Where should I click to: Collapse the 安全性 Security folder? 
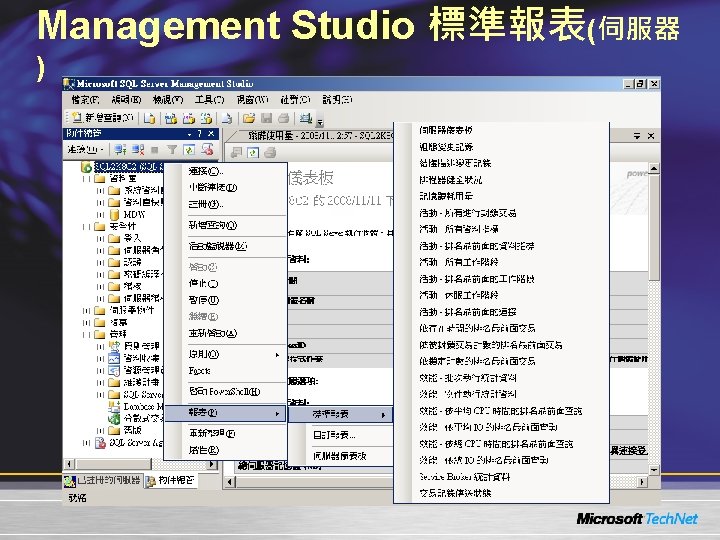tap(86, 226)
